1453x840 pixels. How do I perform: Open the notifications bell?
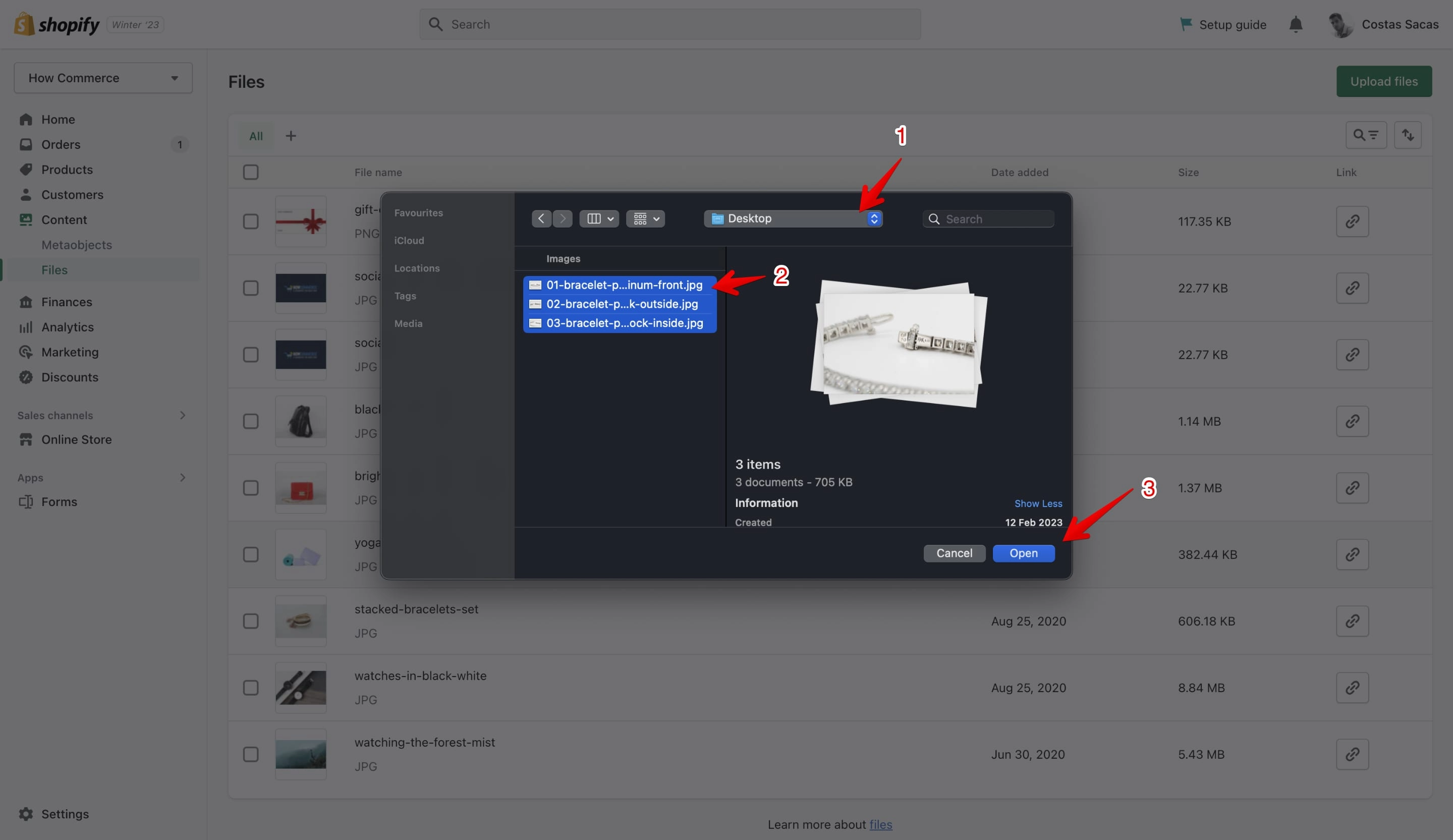point(1296,24)
